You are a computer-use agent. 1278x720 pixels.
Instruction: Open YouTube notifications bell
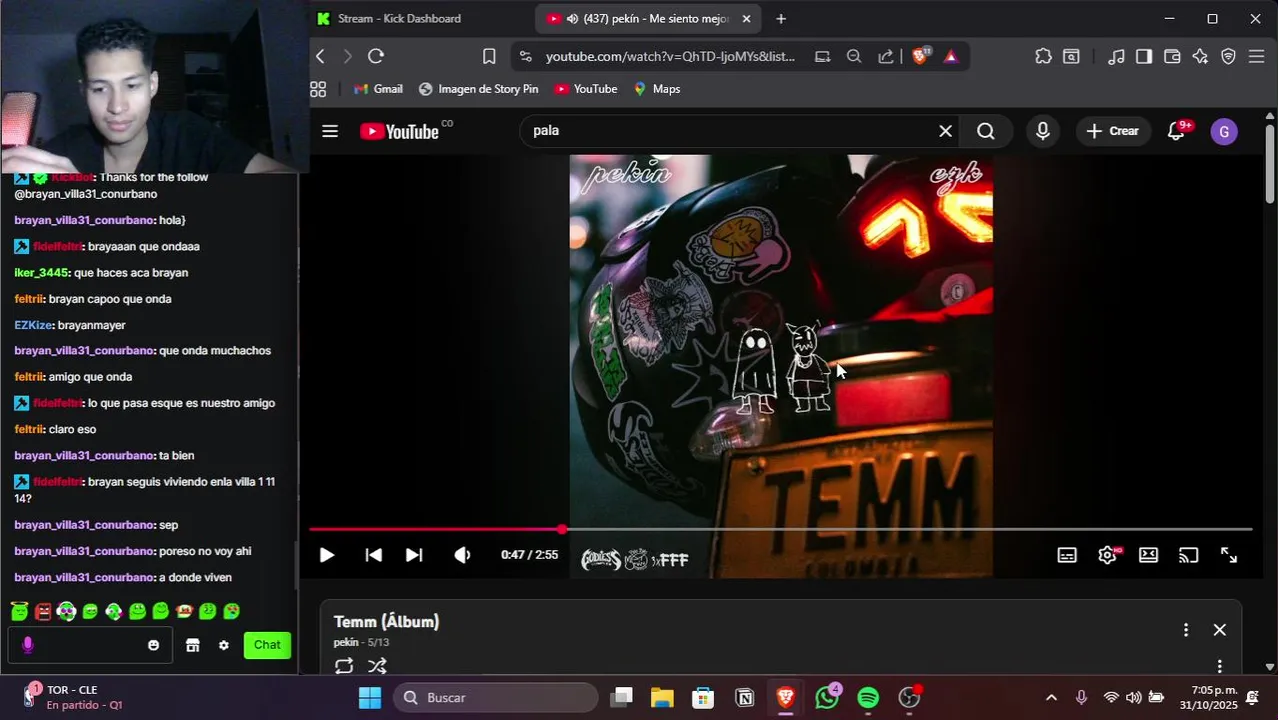pyautogui.click(x=1177, y=131)
